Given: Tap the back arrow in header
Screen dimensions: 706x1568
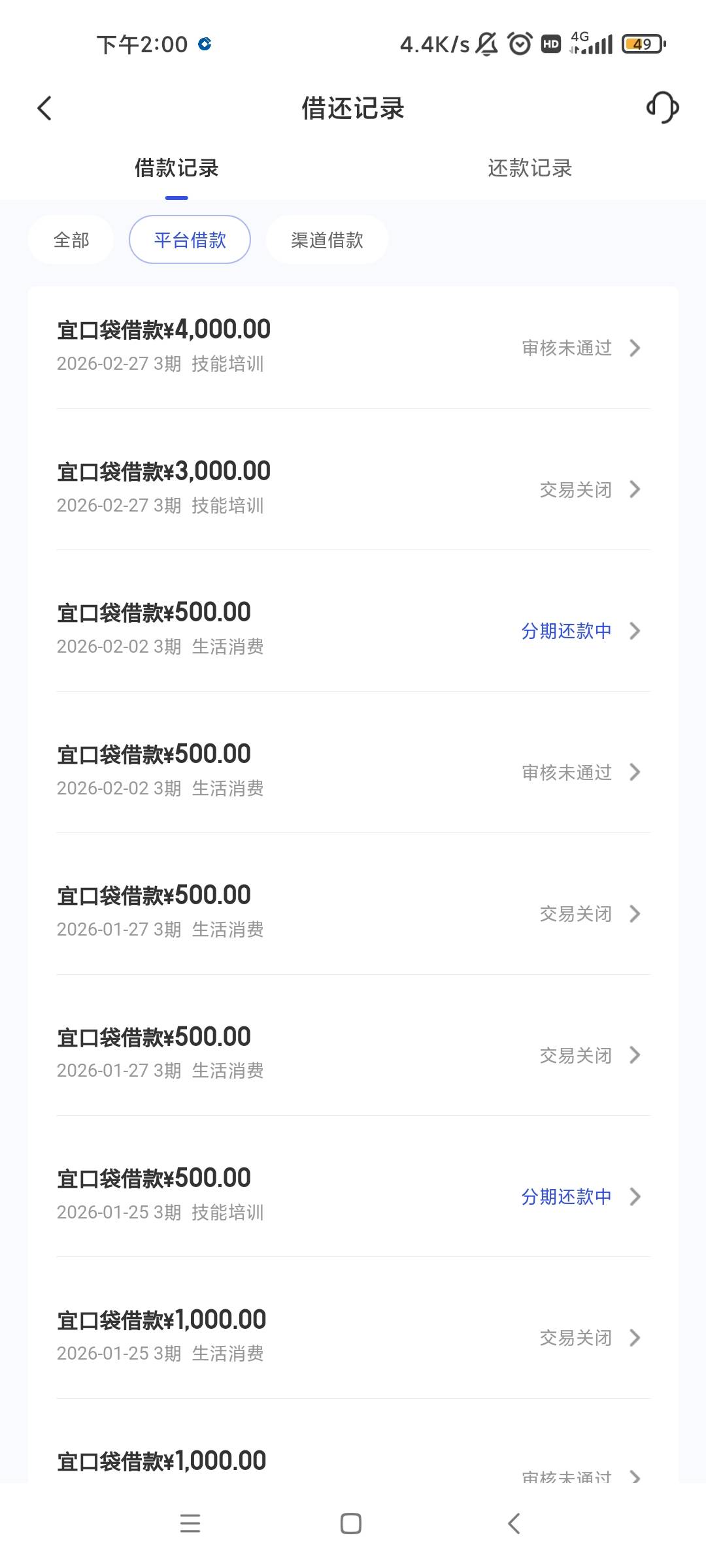Looking at the screenshot, I should (44, 108).
